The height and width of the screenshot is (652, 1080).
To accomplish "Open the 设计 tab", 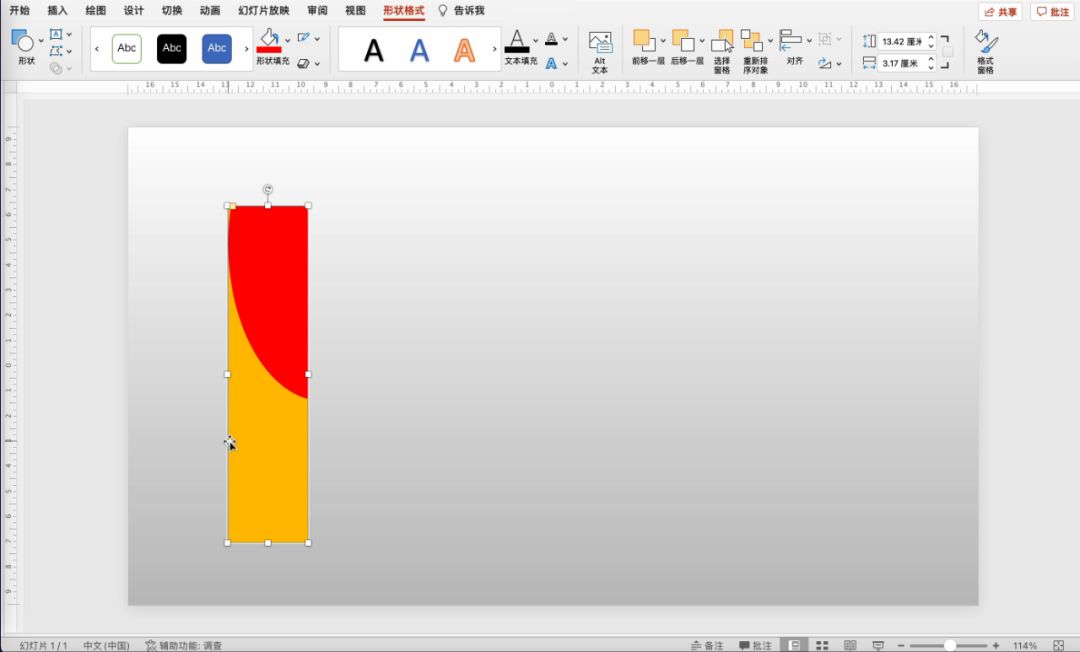I will pos(134,10).
